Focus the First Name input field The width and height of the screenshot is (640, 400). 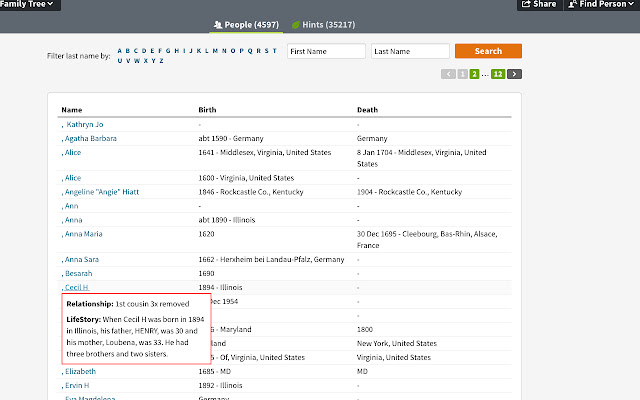(325, 51)
